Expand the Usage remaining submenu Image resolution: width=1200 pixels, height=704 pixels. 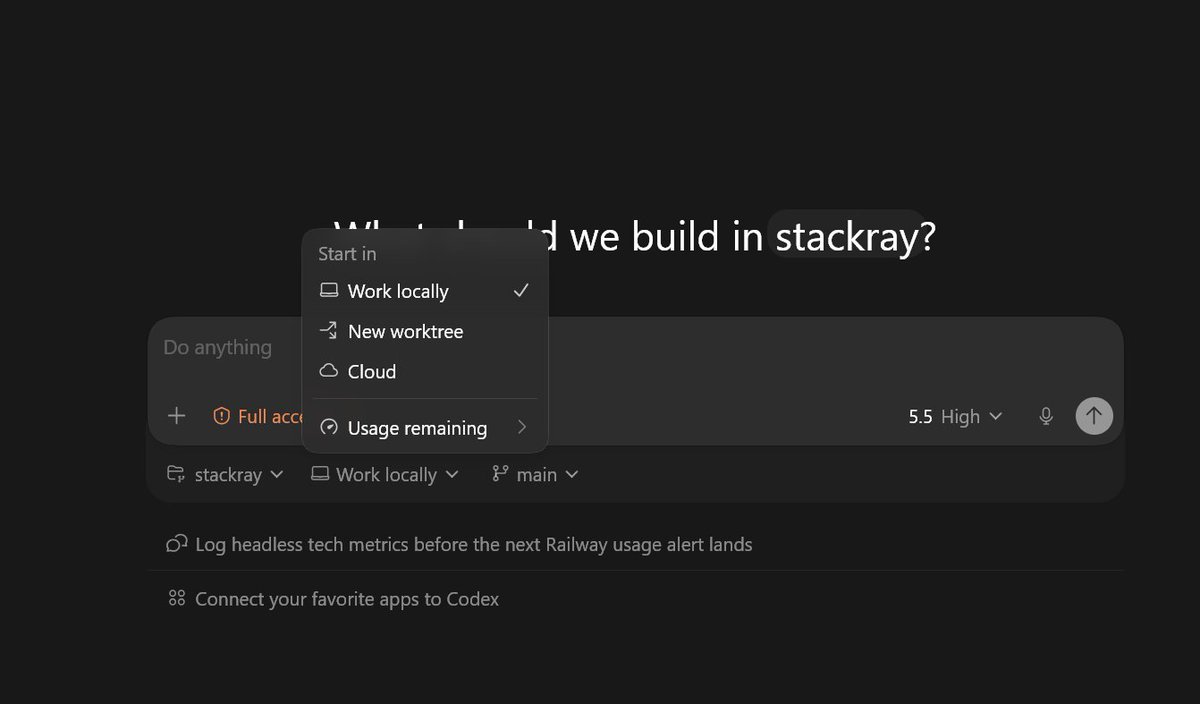coord(425,428)
